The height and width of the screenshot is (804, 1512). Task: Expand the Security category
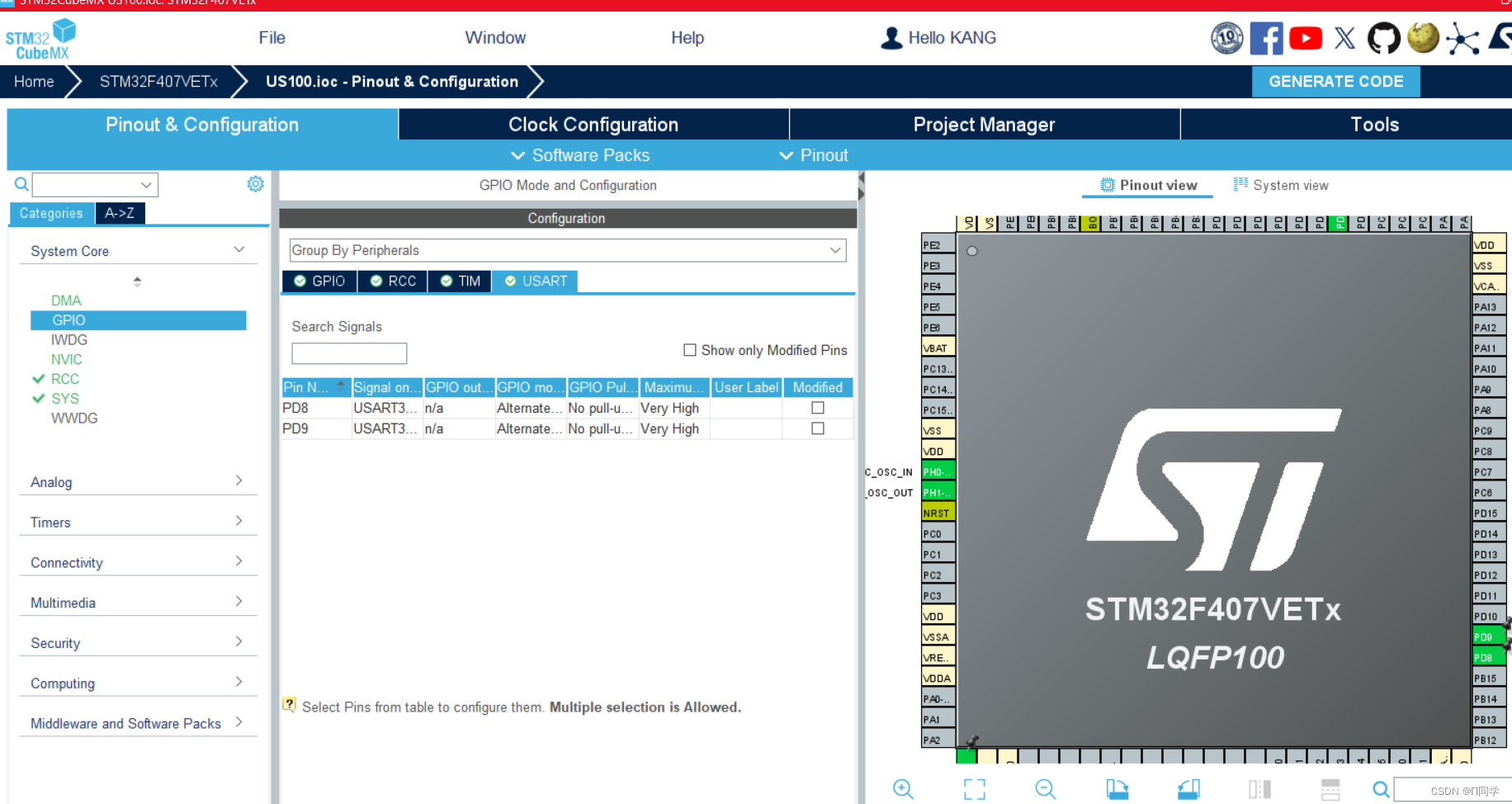pos(138,643)
